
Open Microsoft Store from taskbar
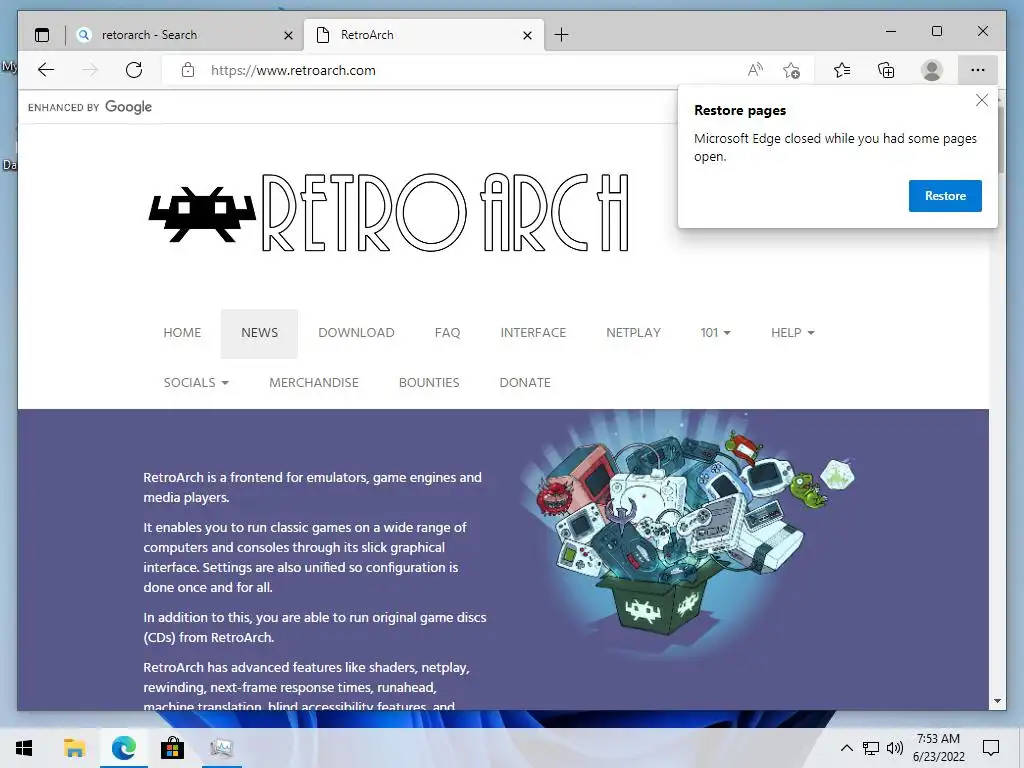pyautogui.click(x=172, y=748)
